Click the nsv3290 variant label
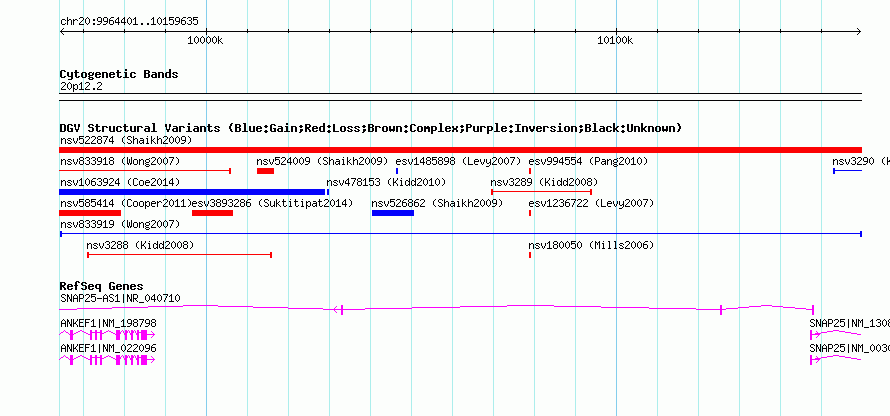Screen dimensions: 890x416 point(860,162)
